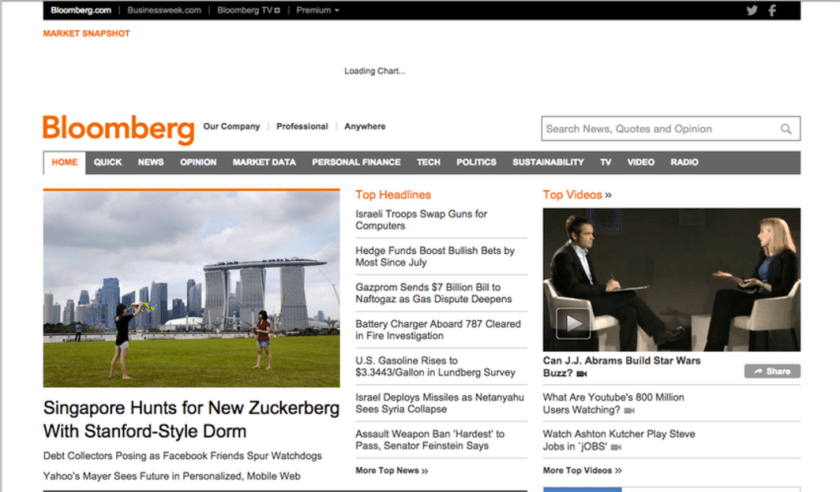Click the Bloomberg logo

pos(118,129)
